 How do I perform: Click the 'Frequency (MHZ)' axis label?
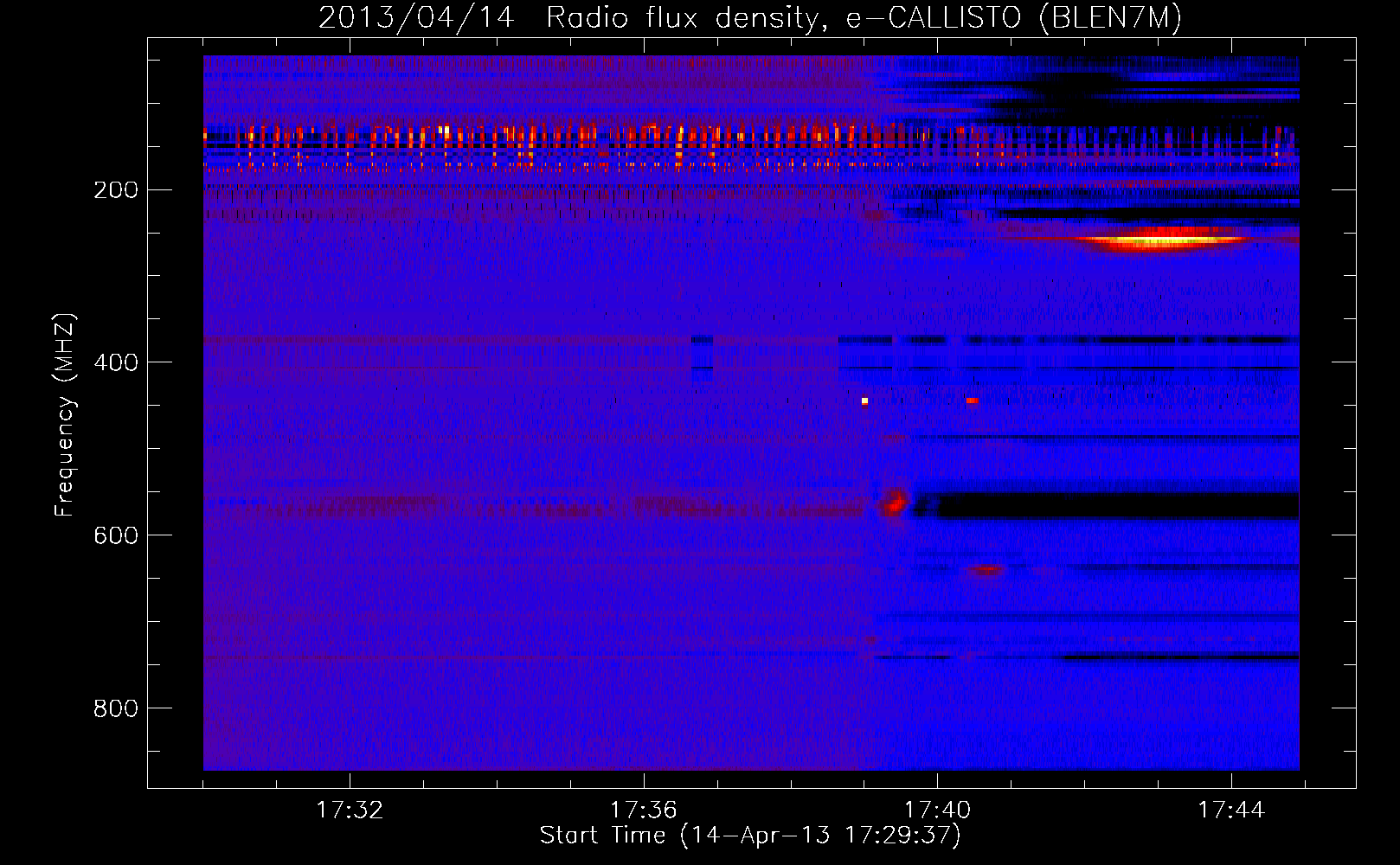tap(65, 415)
